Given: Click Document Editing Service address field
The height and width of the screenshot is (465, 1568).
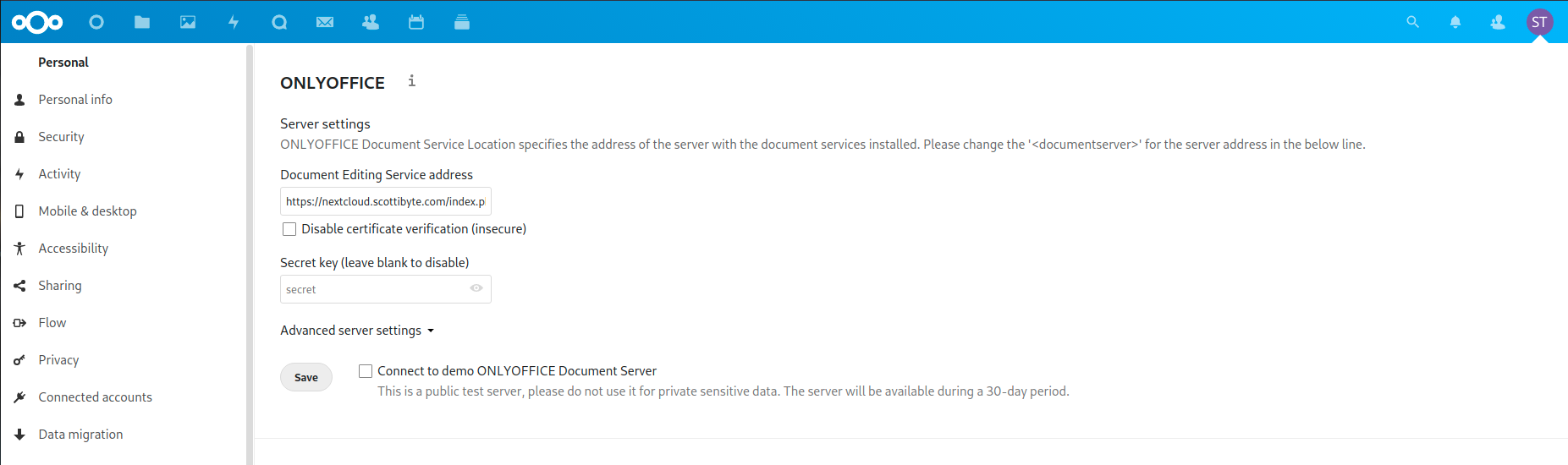Looking at the screenshot, I should pyautogui.click(x=386, y=201).
